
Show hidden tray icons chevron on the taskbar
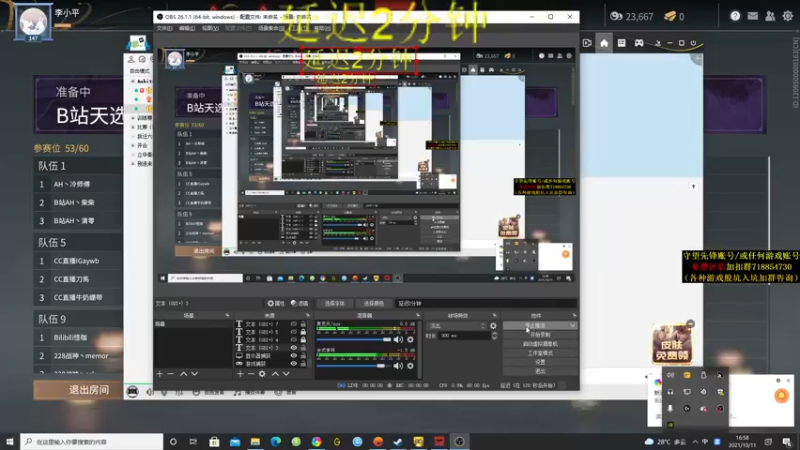(x=695, y=441)
